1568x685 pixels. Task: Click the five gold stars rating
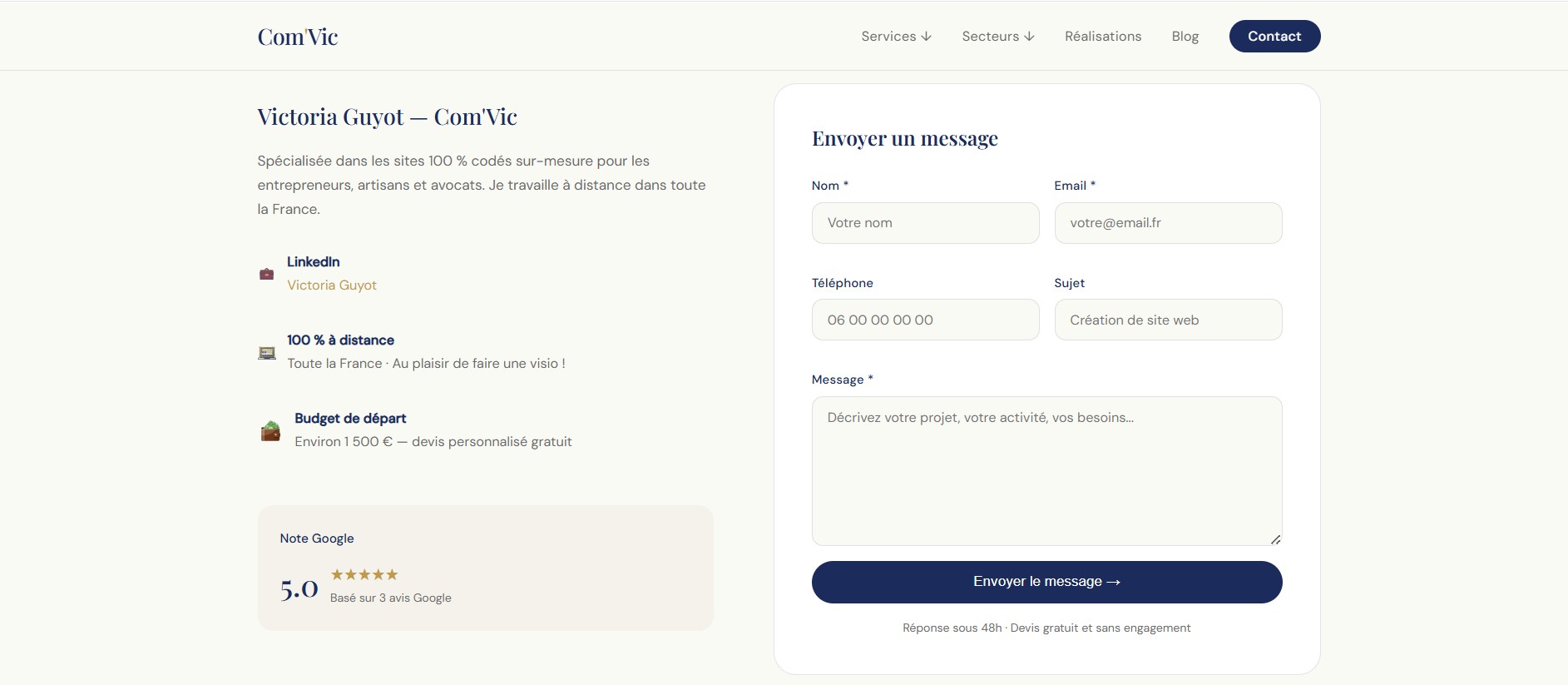point(364,574)
